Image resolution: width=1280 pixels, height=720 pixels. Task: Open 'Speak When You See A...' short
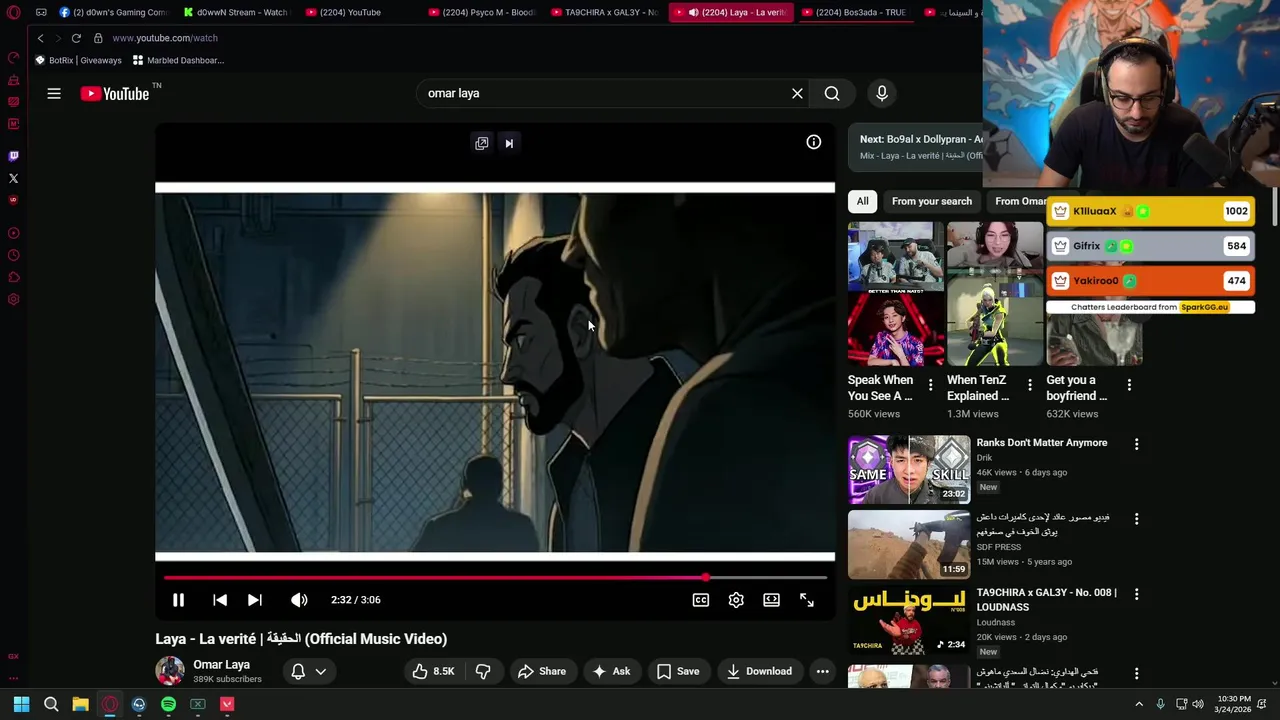895,294
